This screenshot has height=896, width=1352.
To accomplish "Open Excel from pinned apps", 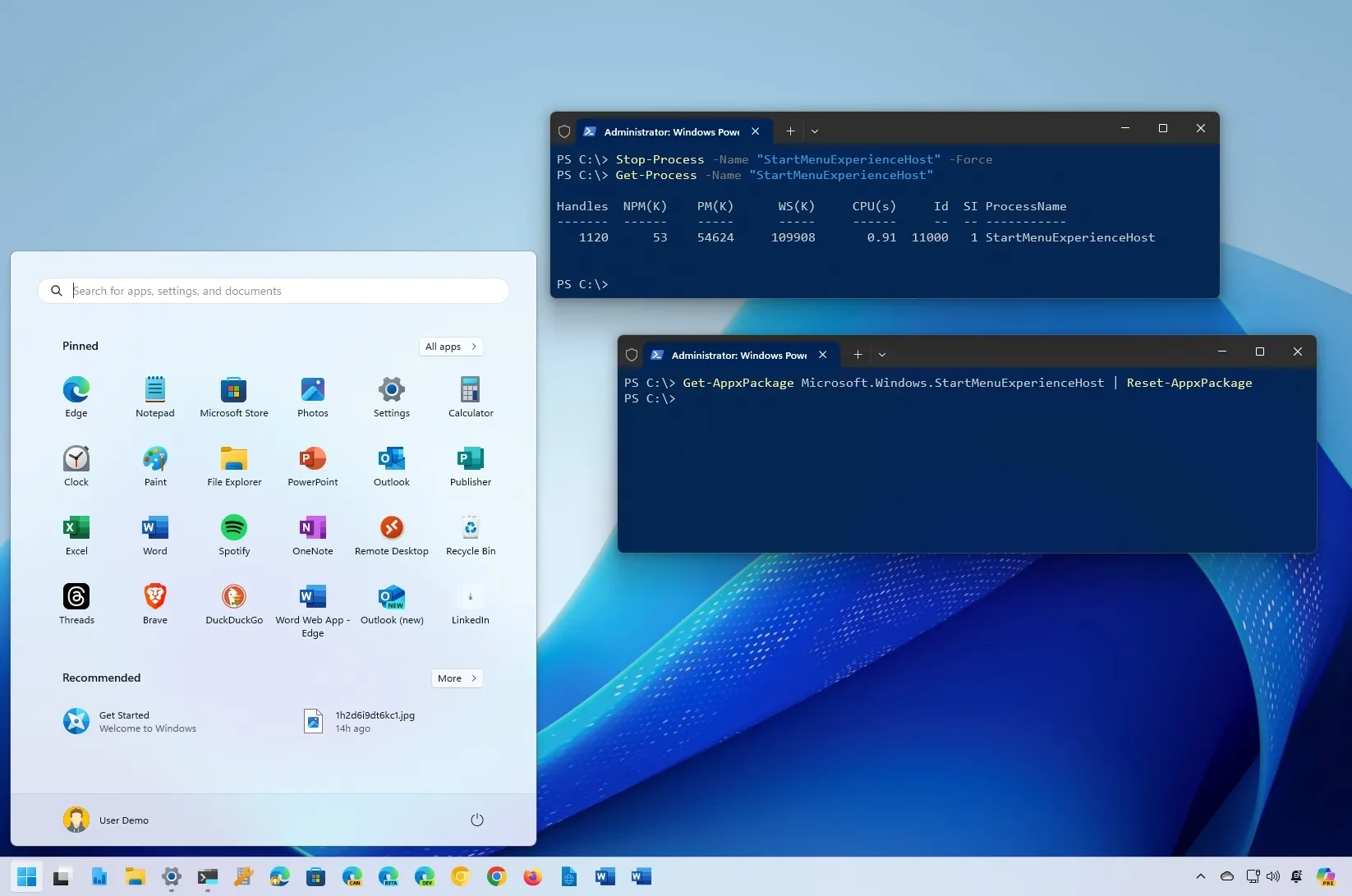I will point(76,535).
